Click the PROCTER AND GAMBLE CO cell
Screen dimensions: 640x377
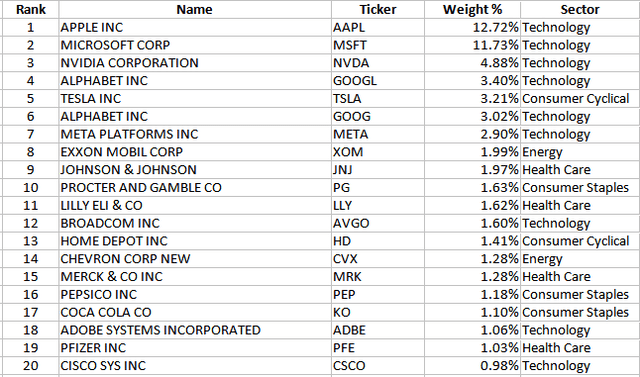coord(195,188)
